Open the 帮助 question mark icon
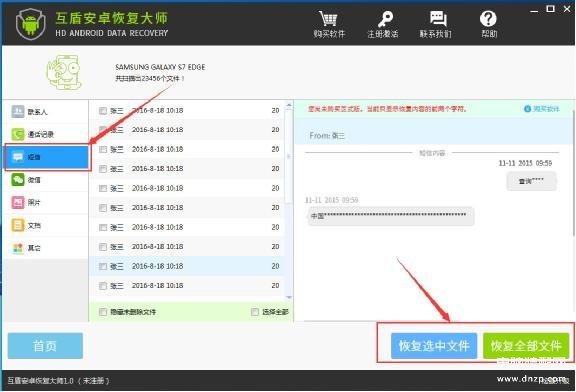Viewport: 576px width, 392px height. pos(488,19)
